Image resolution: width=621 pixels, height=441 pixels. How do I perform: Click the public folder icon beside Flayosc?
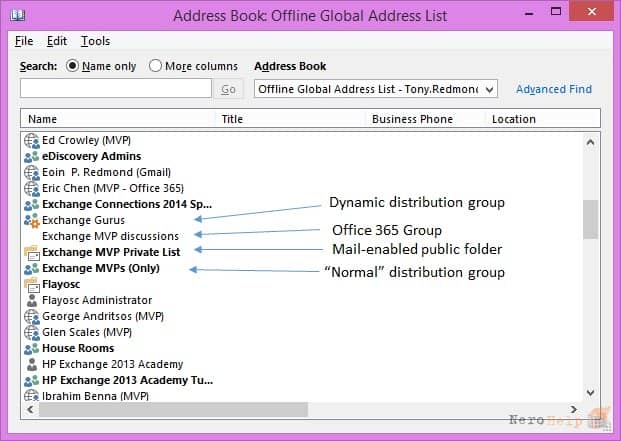click(x=32, y=285)
